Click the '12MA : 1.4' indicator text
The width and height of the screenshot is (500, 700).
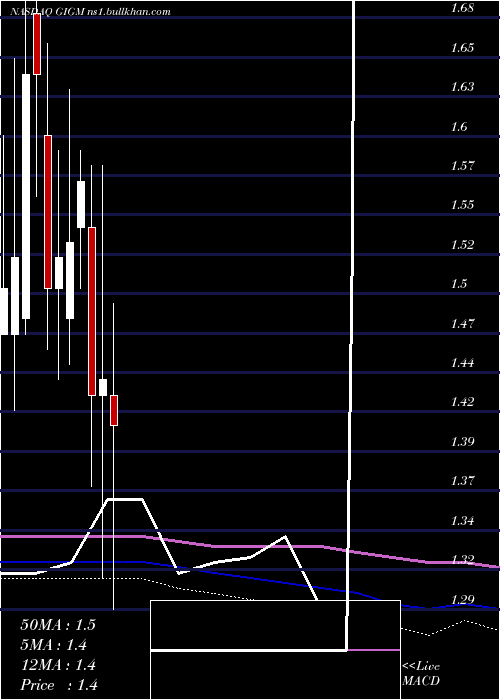[58, 665]
